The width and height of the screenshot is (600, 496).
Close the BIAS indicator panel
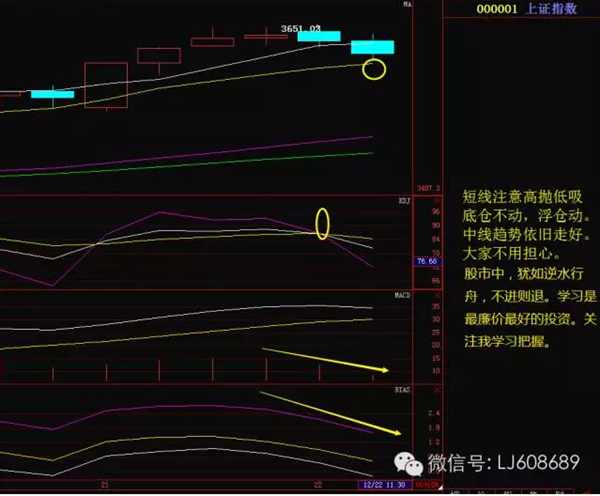[x=437, y=390]
